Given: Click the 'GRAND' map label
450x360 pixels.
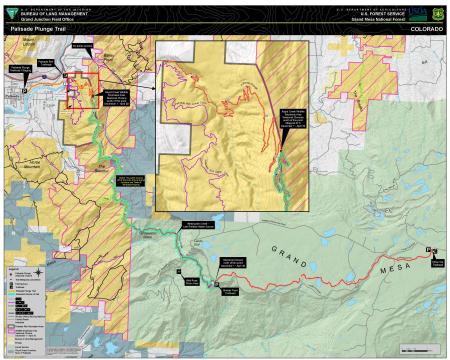Looking at the screenshot, I should 289,257.
